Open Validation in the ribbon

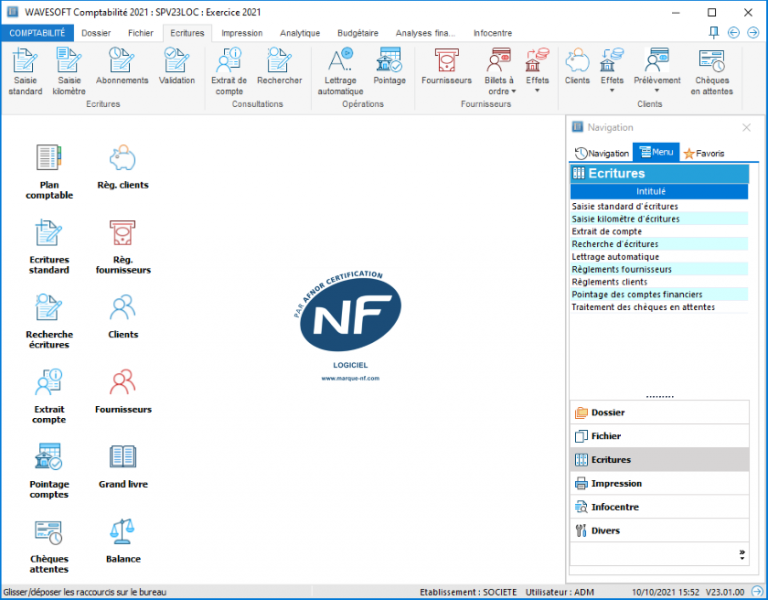coord(177,67)
